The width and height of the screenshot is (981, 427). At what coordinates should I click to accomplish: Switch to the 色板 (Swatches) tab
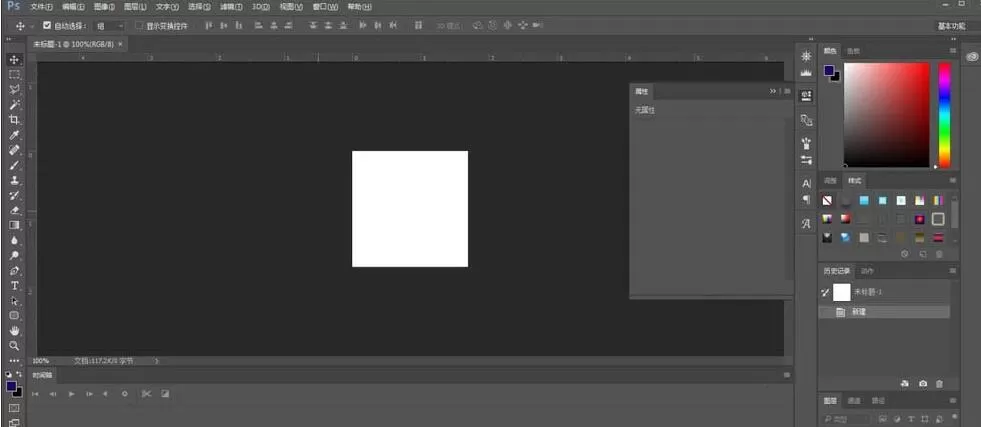click(853, 51)
